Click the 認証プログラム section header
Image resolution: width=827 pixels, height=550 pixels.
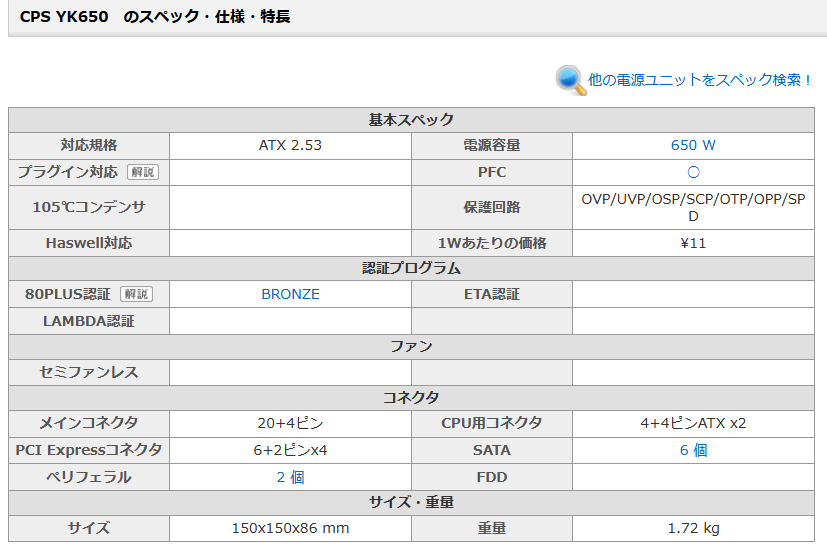click(x=411, y=268)
